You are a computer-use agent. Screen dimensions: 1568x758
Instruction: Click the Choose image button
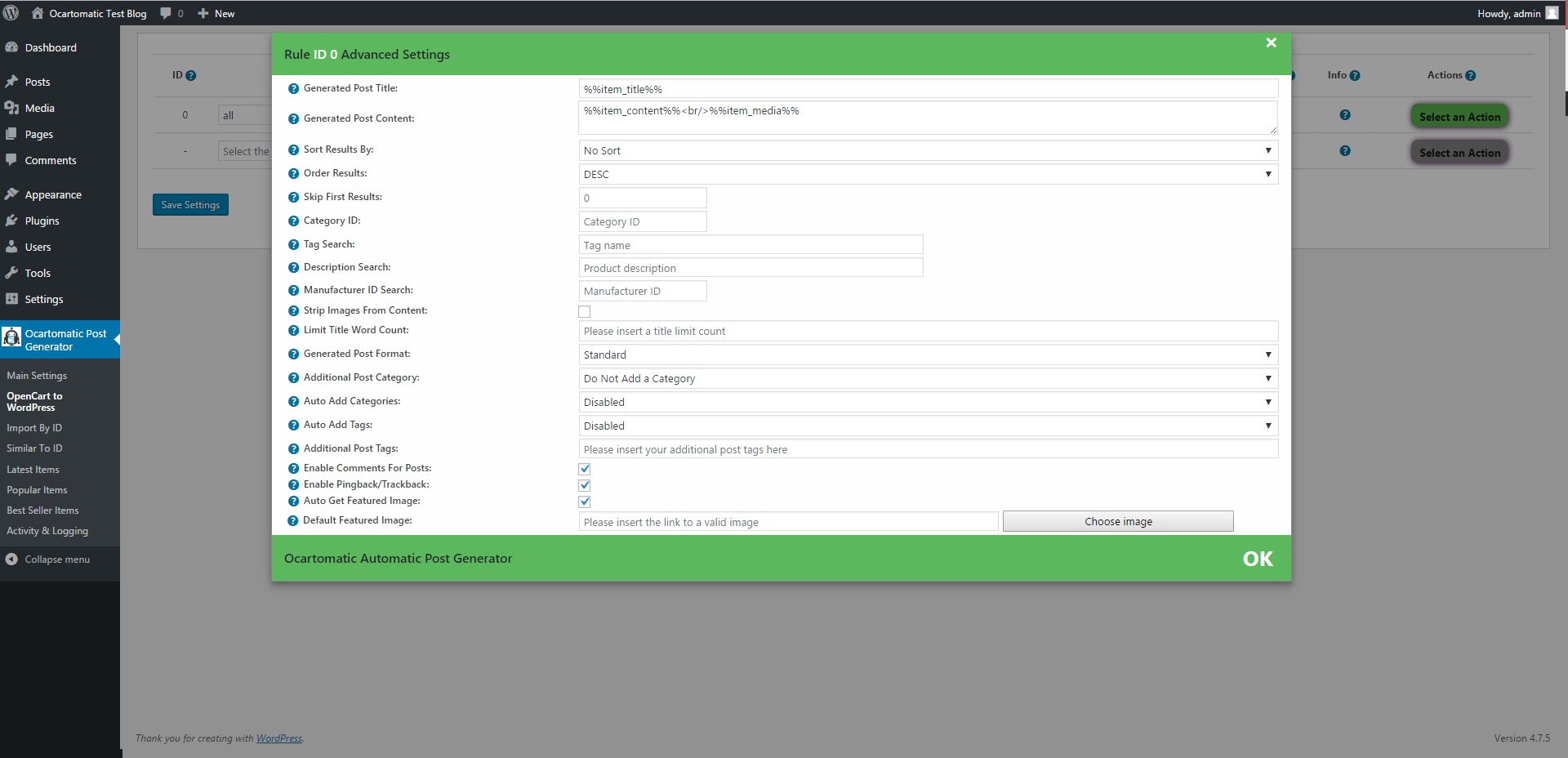(1118, 521)
